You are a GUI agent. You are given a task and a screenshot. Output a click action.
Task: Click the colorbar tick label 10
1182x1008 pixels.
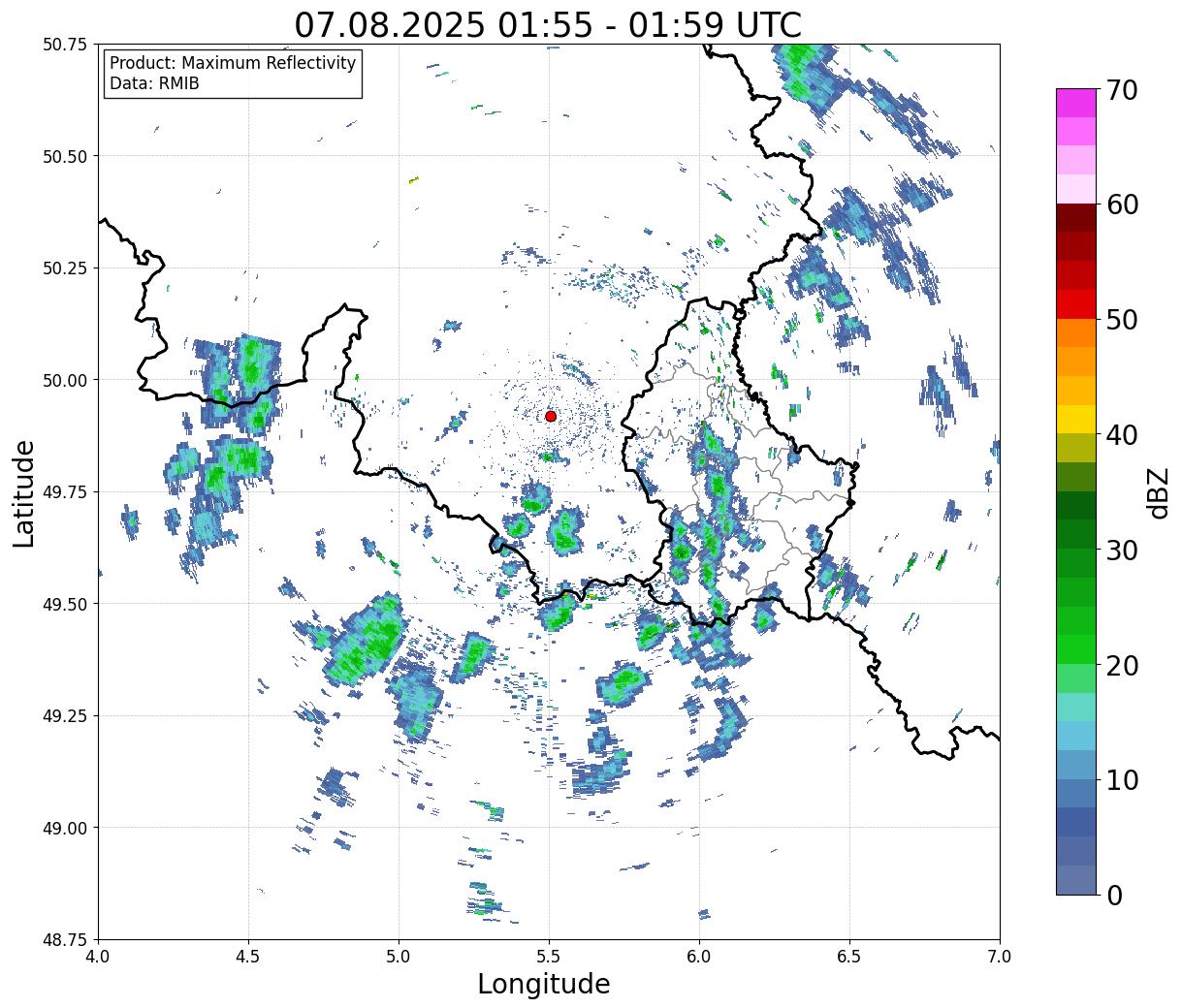coord(1122,779)
